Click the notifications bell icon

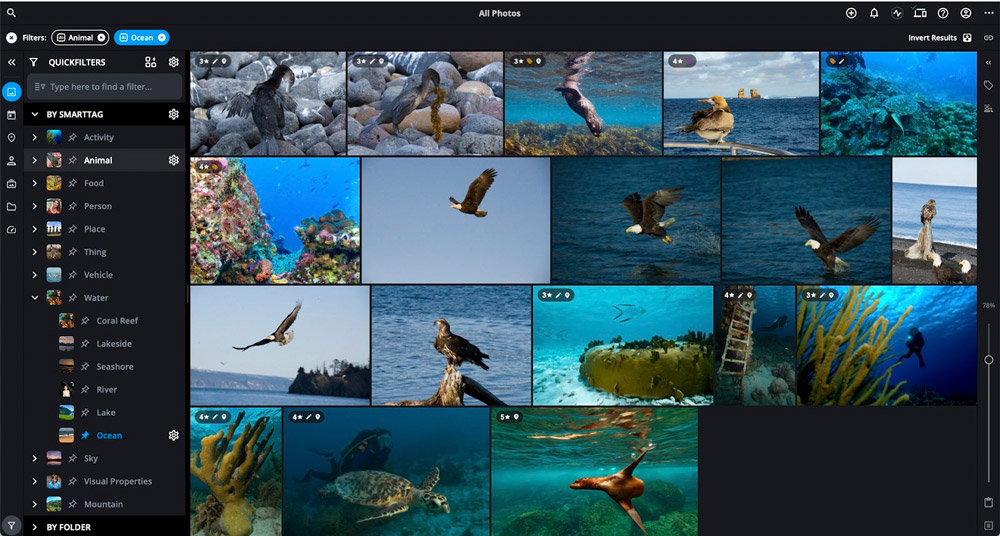point(874,13)
